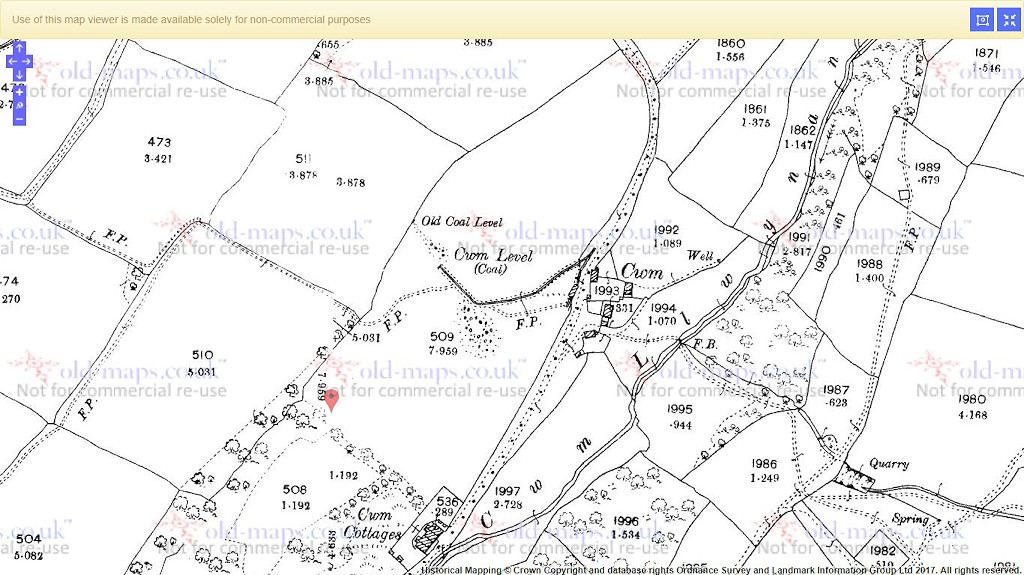This screenshot has width=1024, height=575.
Task: Click parcel number 1987
Action: click(x=836, y=389)
